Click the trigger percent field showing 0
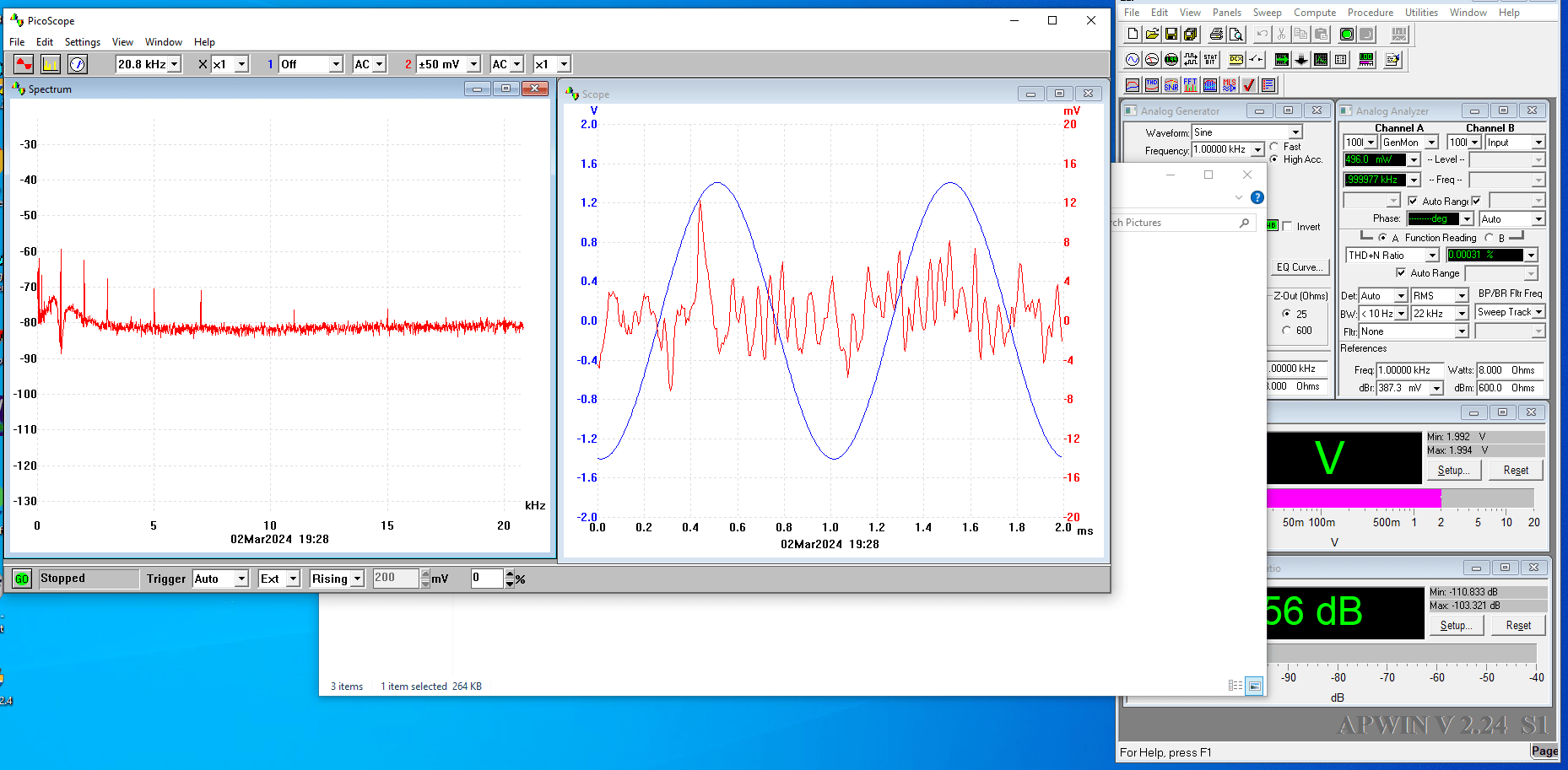Image resolution: width=1568 pixels, height=770 pixels. point(487,579)
